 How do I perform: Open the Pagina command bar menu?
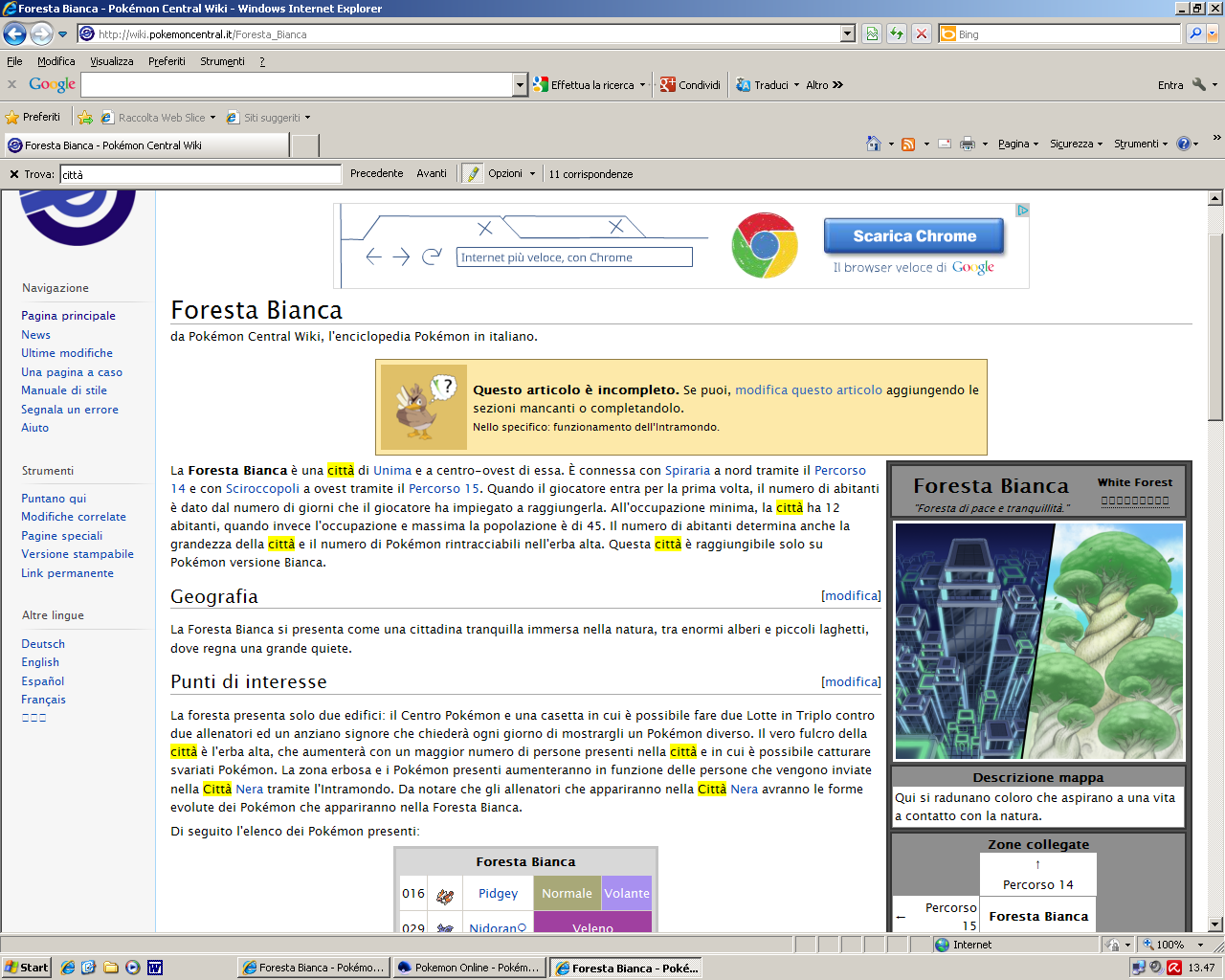click(x=1018, y=144)
